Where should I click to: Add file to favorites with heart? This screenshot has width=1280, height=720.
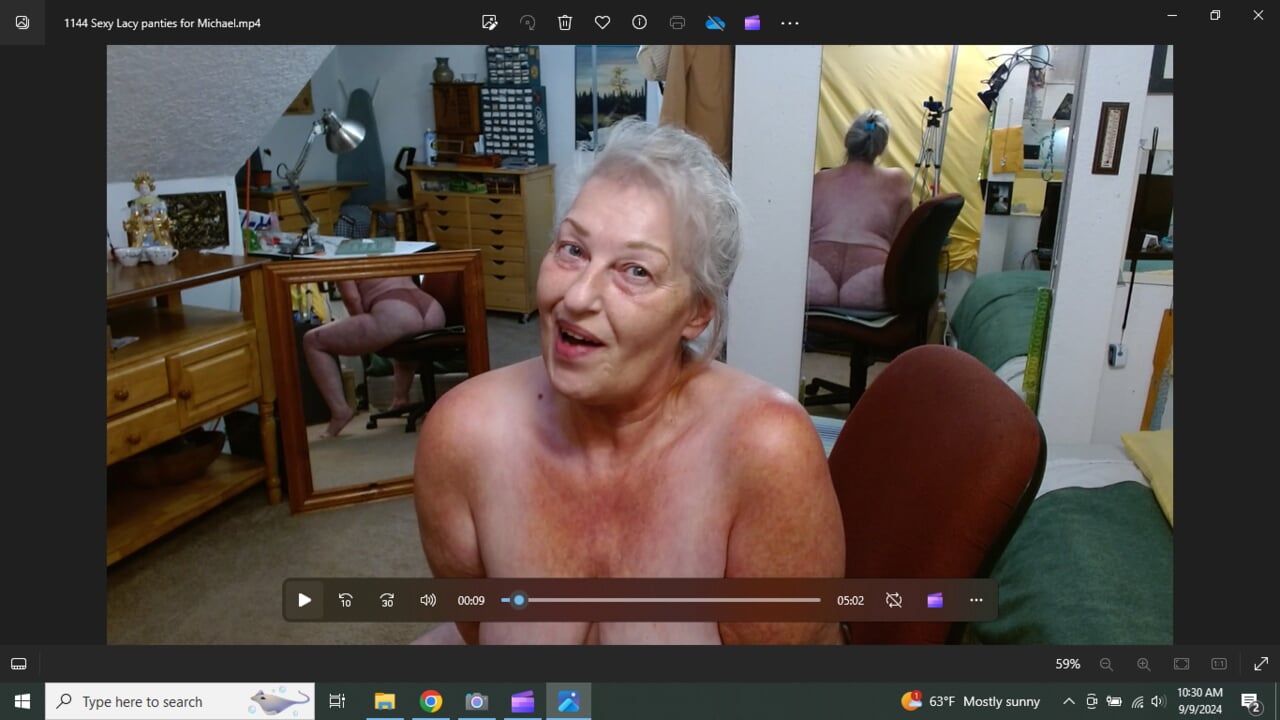[x=602, y=22]
